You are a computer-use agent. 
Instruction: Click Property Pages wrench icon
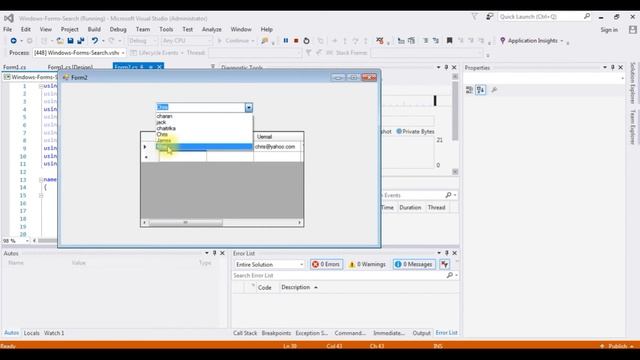pyautogui.click(x=494, y=90)
